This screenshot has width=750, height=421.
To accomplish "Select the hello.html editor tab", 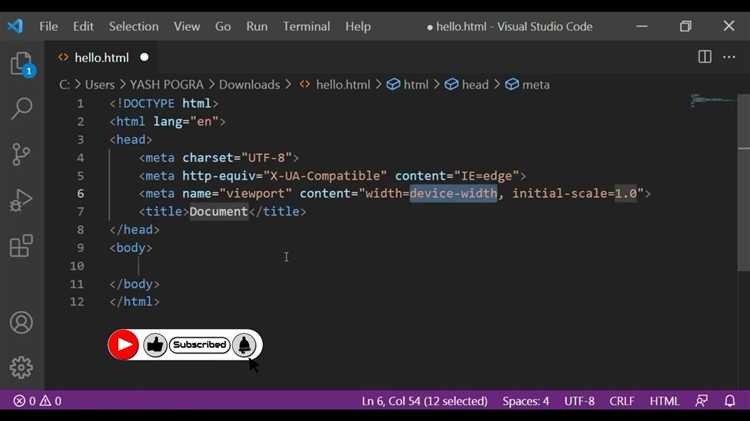I will tap(101, 57).
